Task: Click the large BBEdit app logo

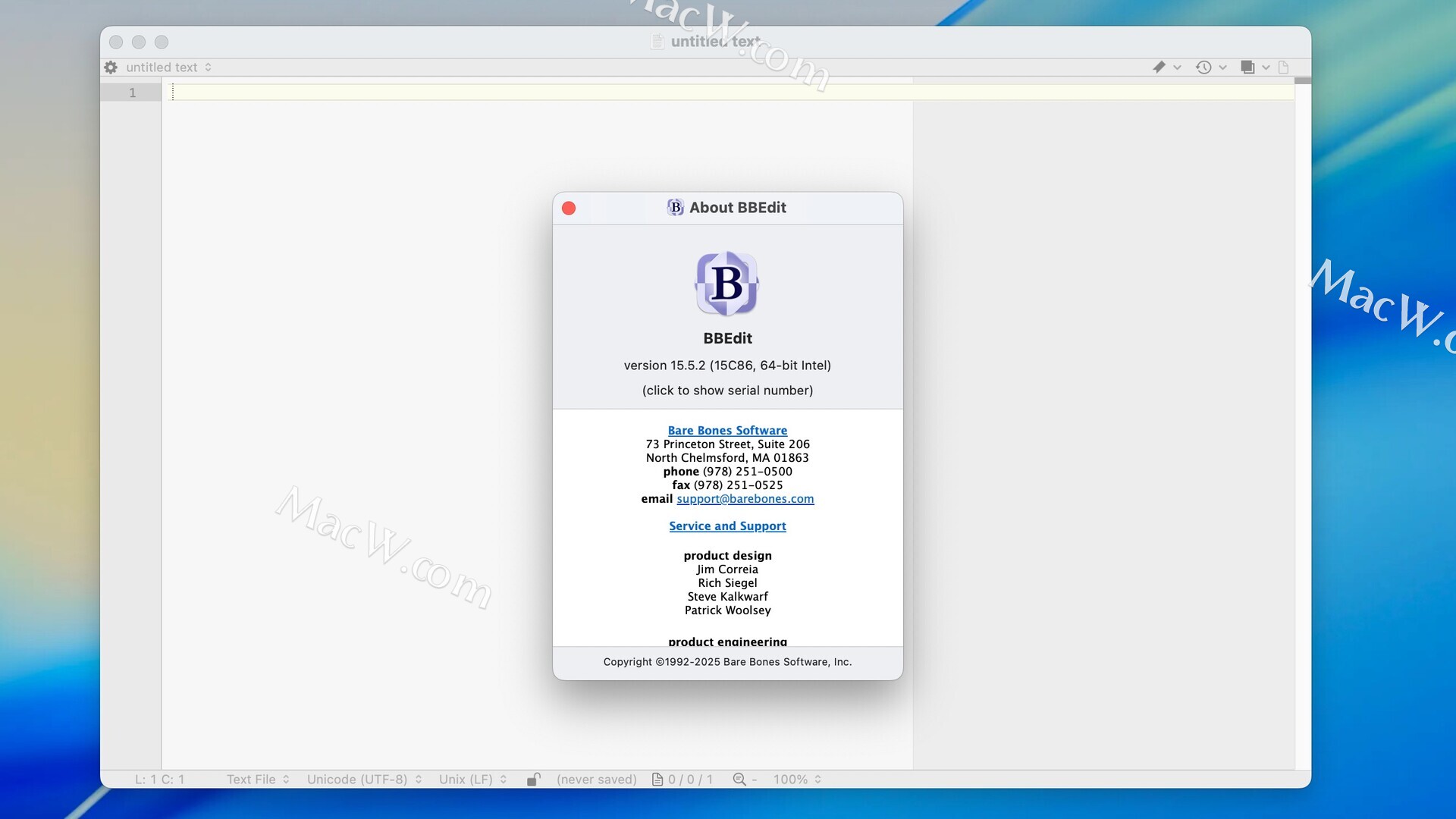Action: [727, 284]
